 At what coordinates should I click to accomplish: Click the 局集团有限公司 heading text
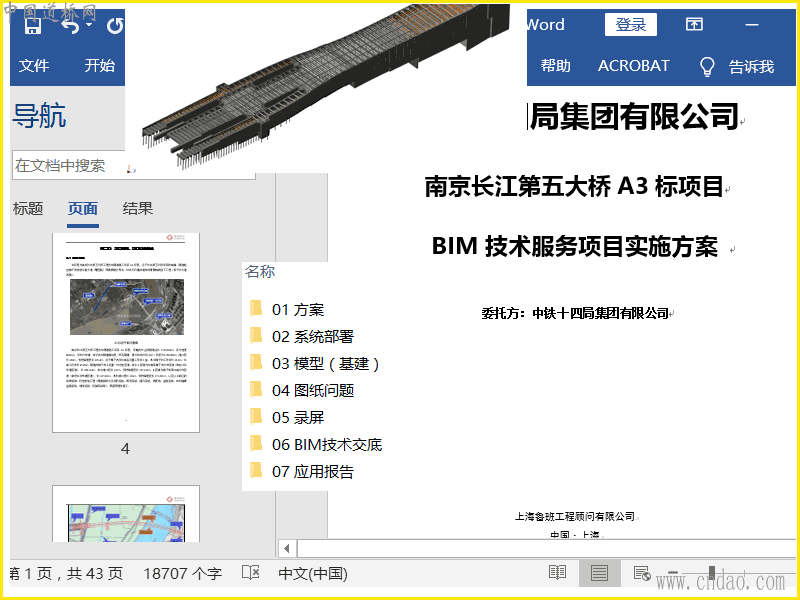pyautogui.click(x=634, y=116)
